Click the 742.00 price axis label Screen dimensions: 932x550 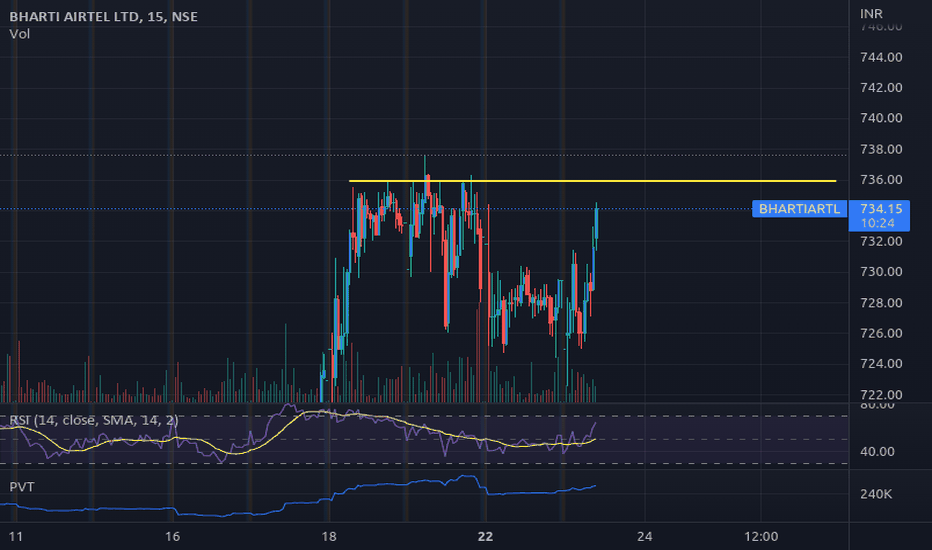[x=881, y=87]
